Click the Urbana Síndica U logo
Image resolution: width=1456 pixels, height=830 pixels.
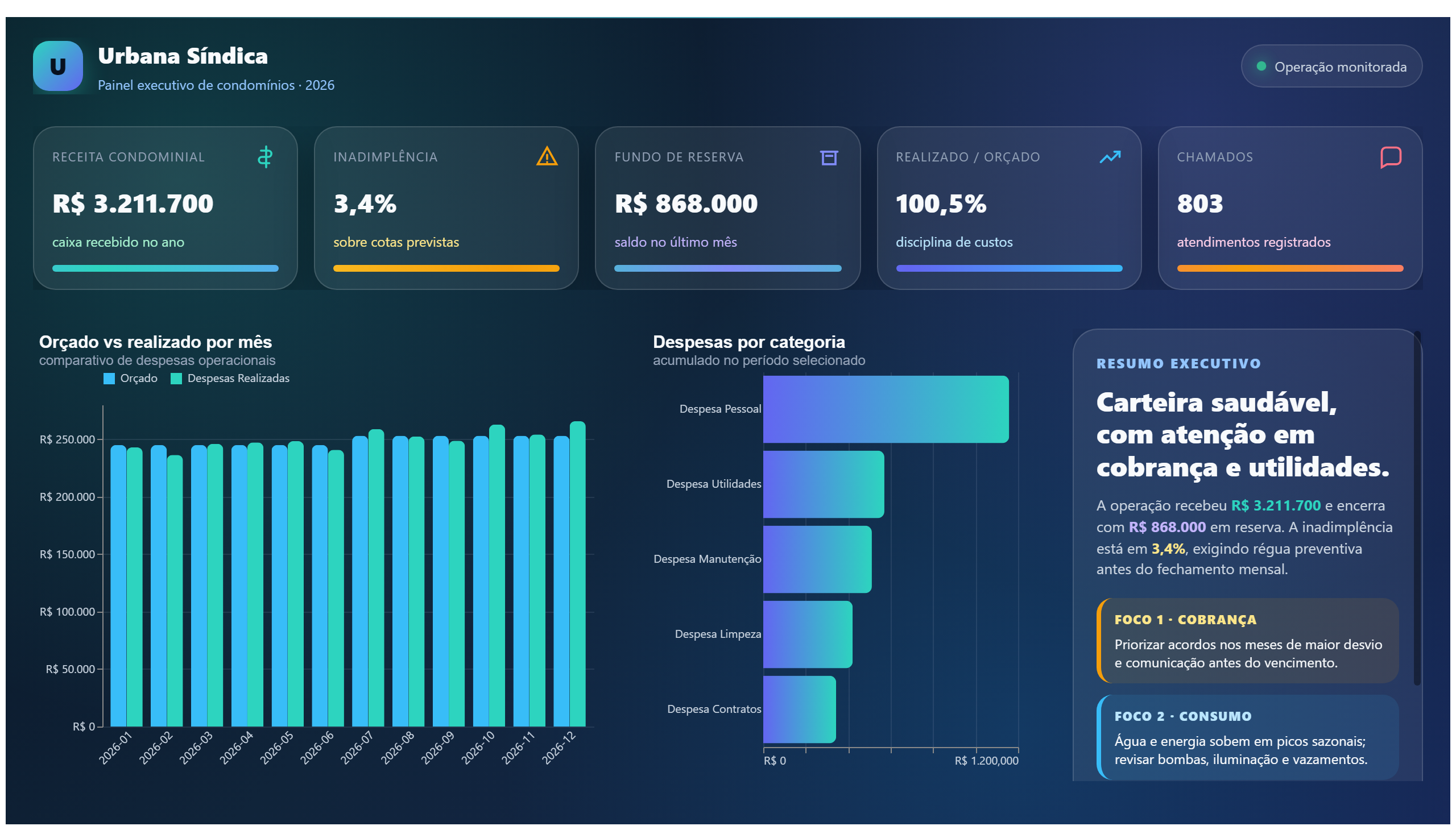point(57,66)
